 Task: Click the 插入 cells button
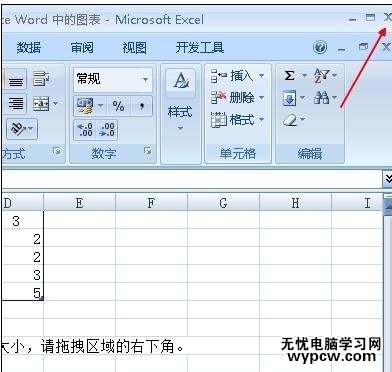click(x=232, y=76)
